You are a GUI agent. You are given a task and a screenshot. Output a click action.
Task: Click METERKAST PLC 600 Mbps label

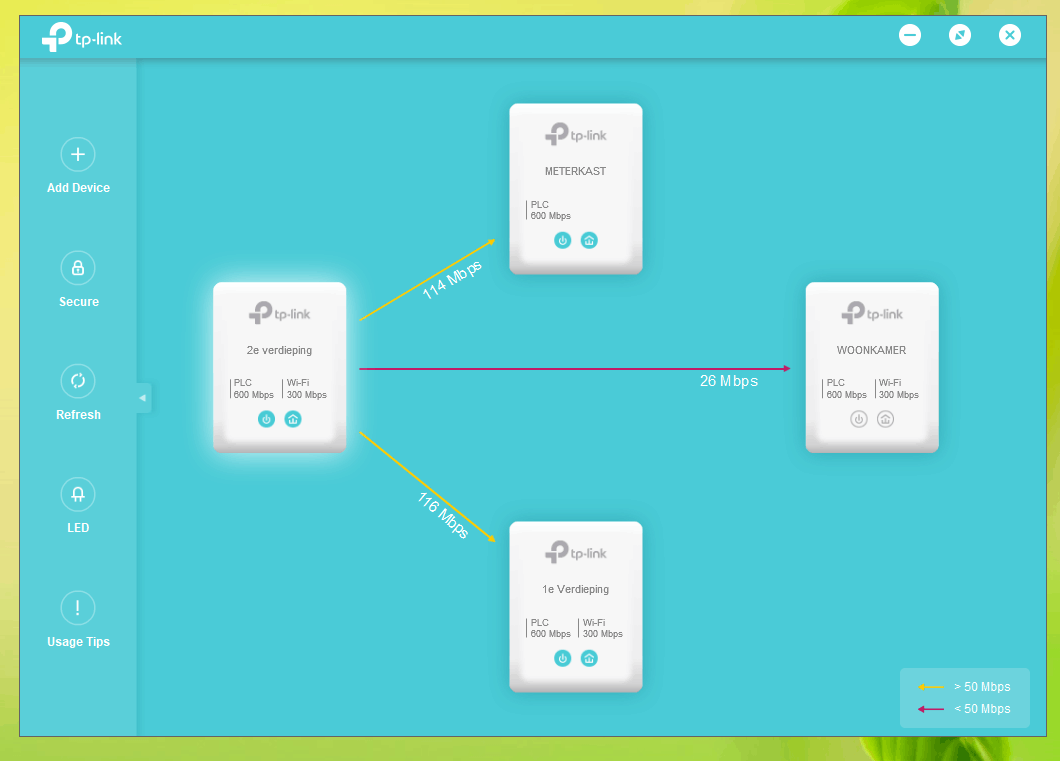(x=550, y=210)
